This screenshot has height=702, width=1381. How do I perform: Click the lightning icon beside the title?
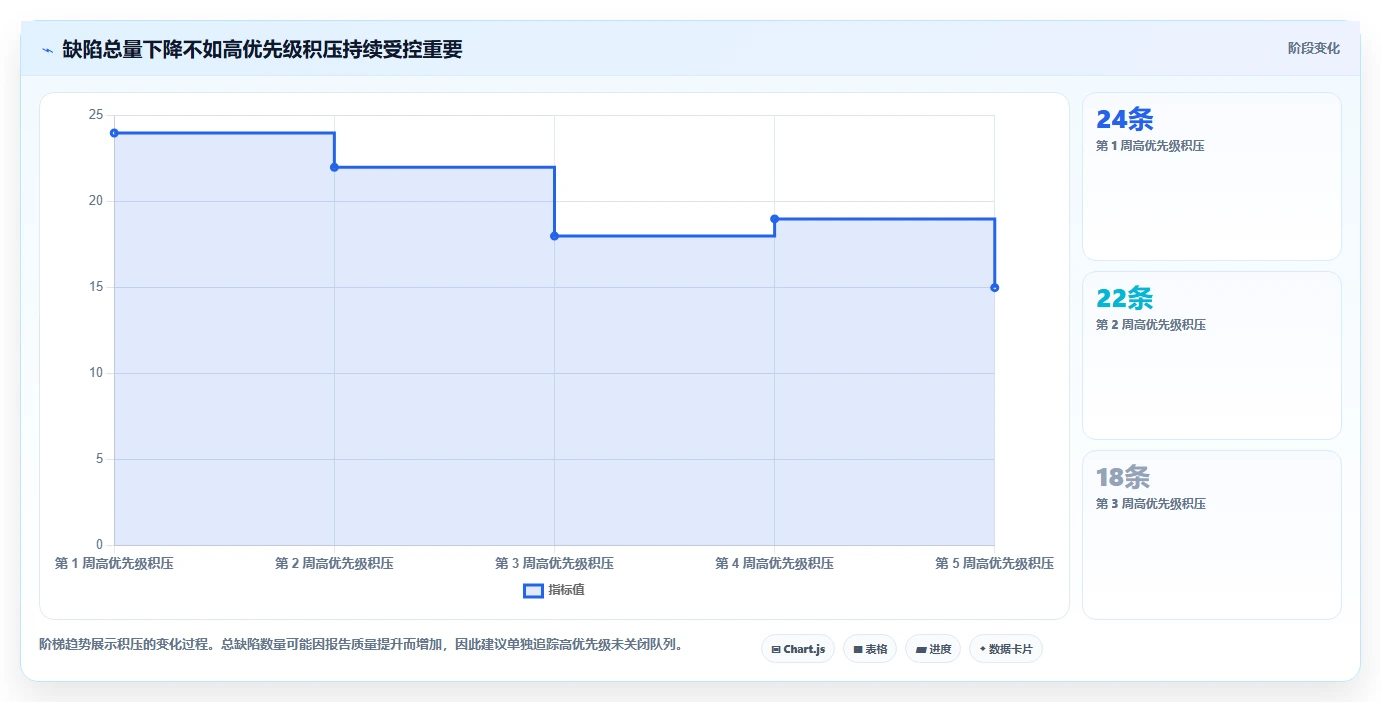(47, 50)
